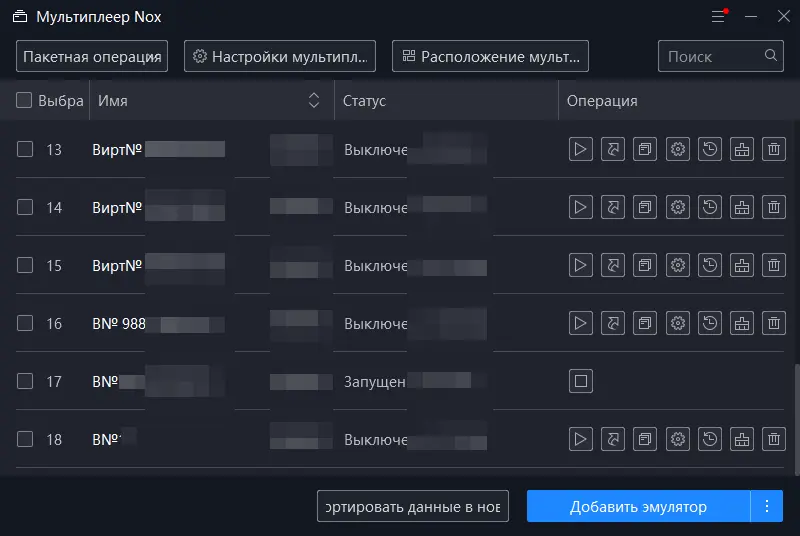Start emulator in row 16

pyautogui.click(x=581, y=323)
